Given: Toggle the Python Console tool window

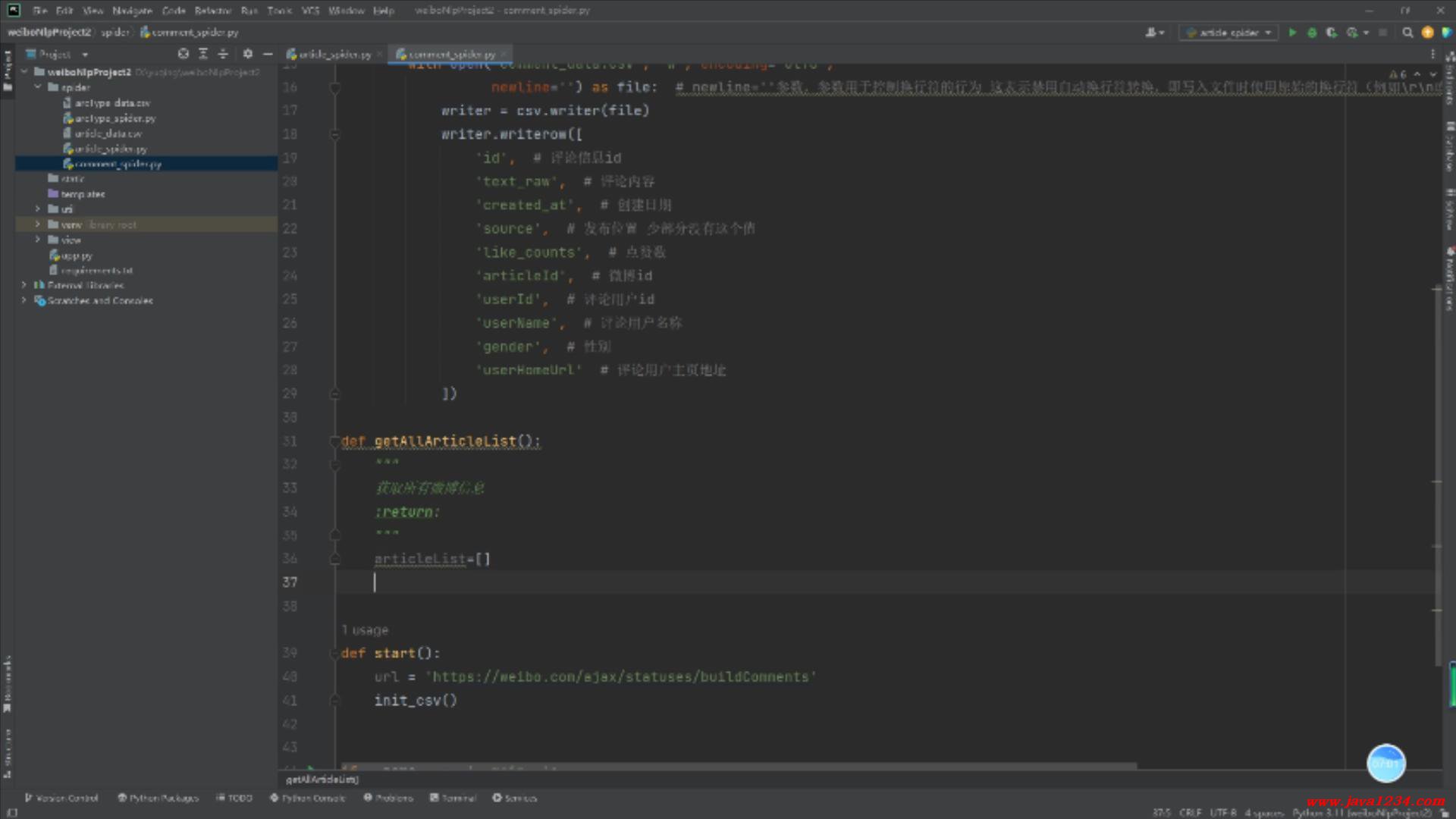Looking at the screenshot, I should (307, 798).
